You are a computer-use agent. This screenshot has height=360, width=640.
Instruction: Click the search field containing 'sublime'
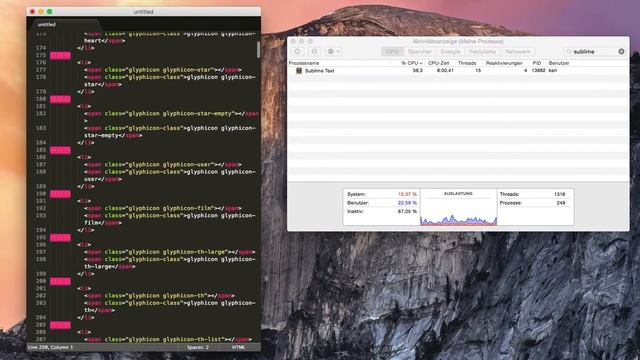pyautogui.click(x=595, y=52)
